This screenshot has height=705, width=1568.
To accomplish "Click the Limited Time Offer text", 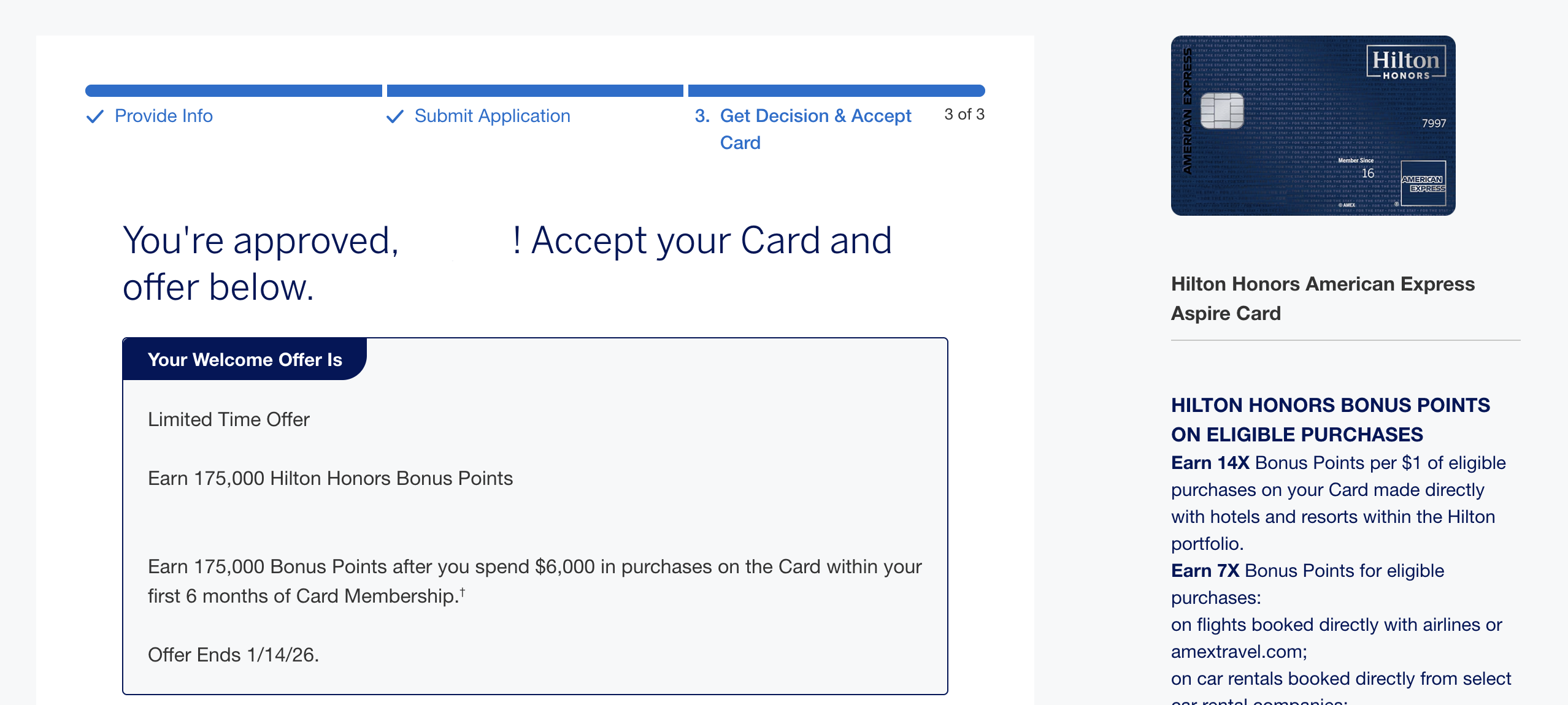I will coord(229,419).
